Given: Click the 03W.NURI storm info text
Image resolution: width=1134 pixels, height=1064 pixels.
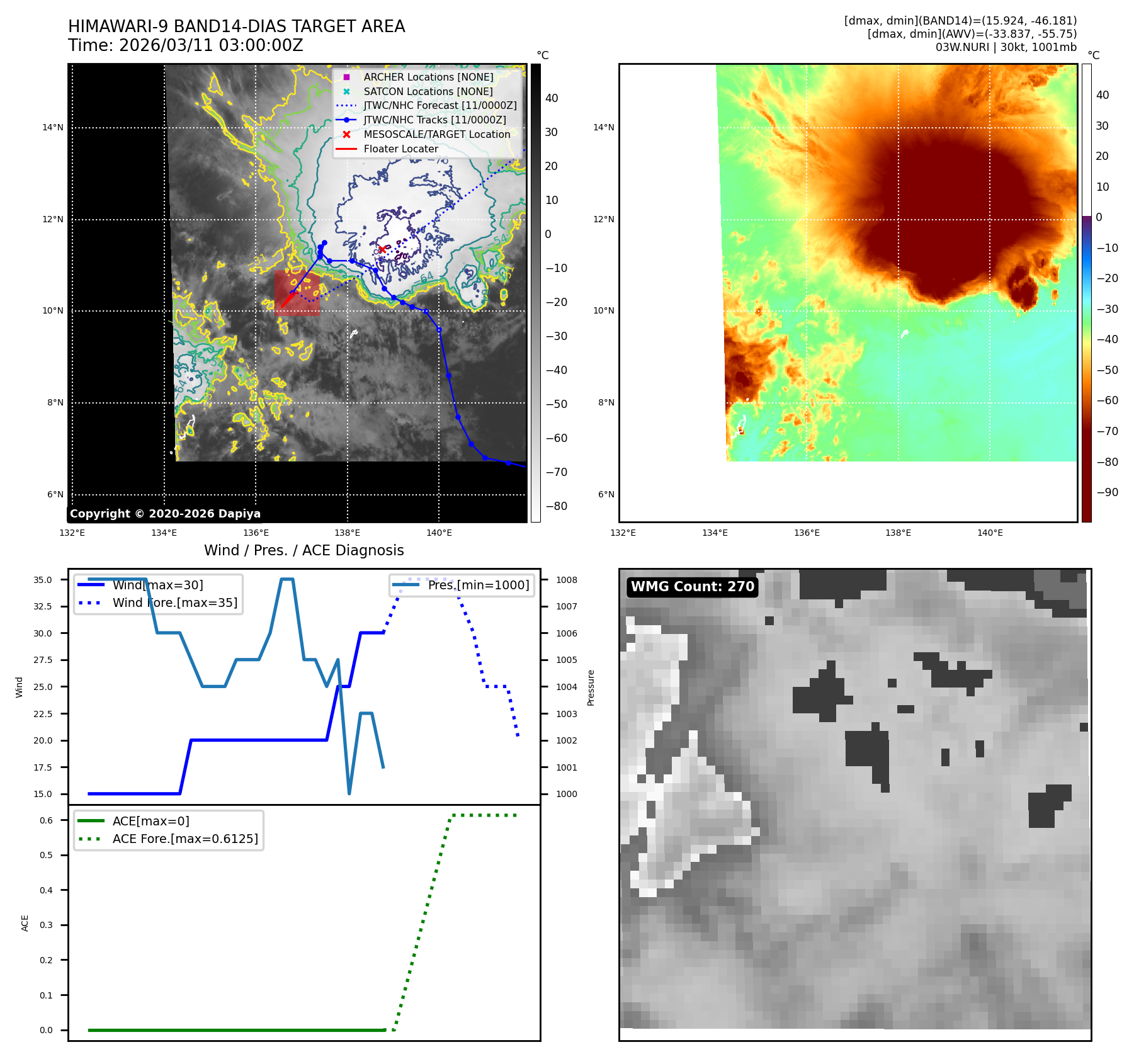Looking at the screenshot, I should click(1006, 47).
